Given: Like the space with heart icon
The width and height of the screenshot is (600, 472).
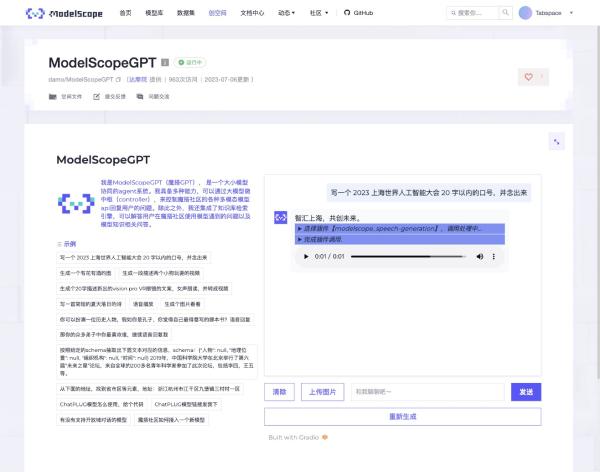Looking at the screenshot, I should pyautogui.click(x=528, y=77).
